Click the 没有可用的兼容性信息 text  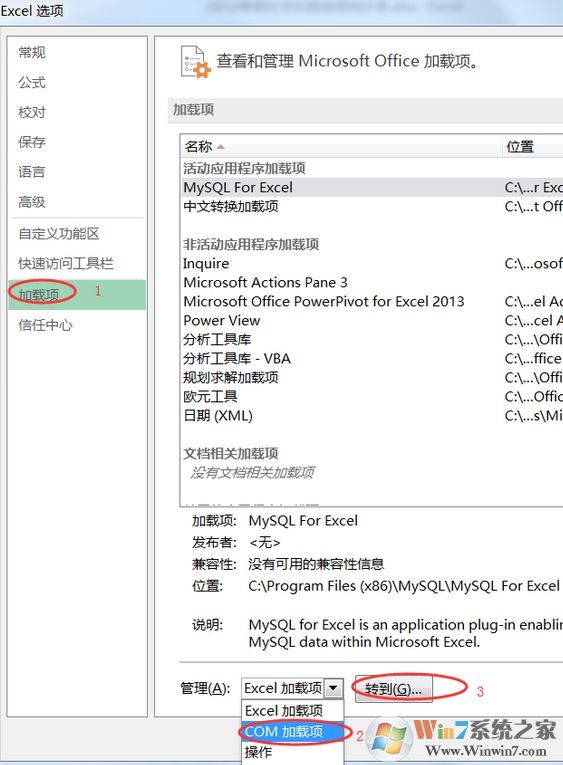pos(316,564)
